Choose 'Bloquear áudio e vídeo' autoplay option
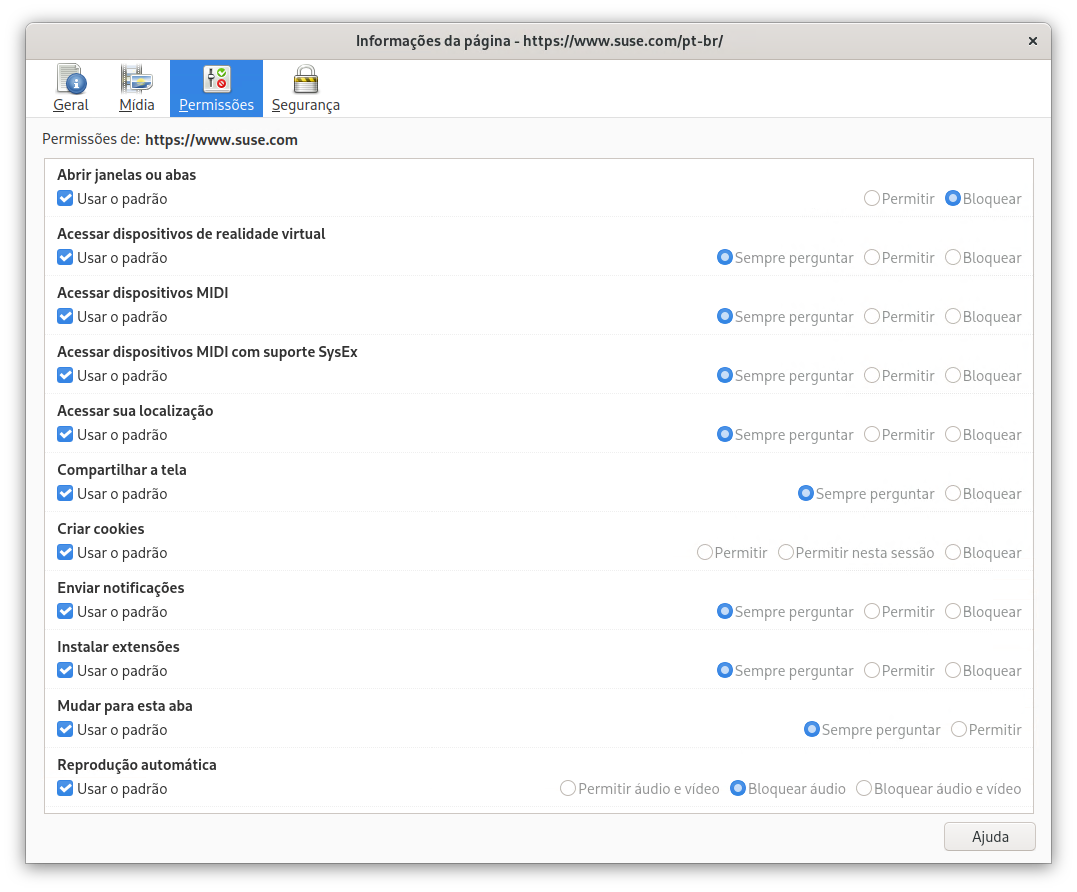The height and width of the screenshot is (892, 1077). pyautogui.click(x=864, y=789)
